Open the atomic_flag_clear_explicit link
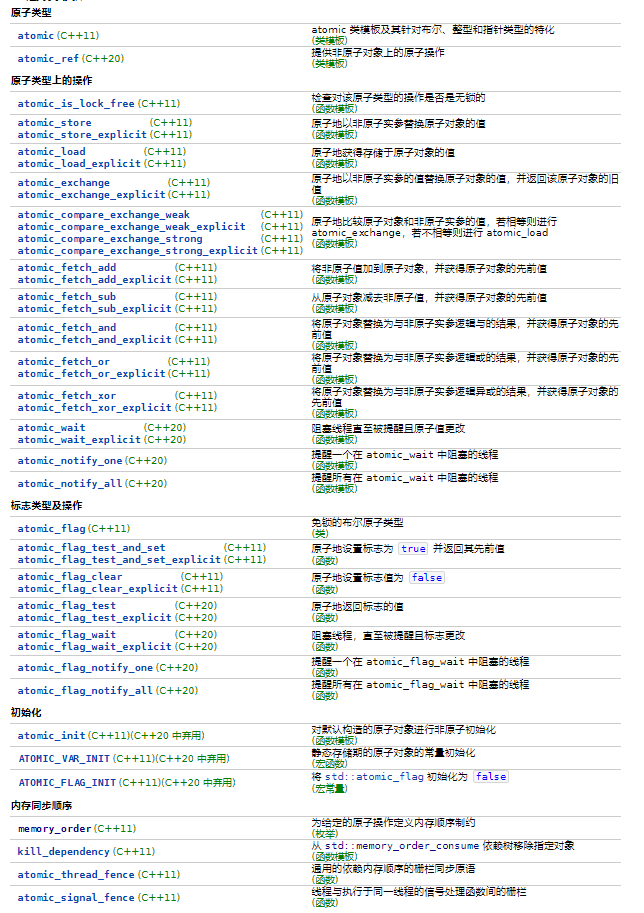The height and width of the screenshot is (913, 644). click(97, 589)
